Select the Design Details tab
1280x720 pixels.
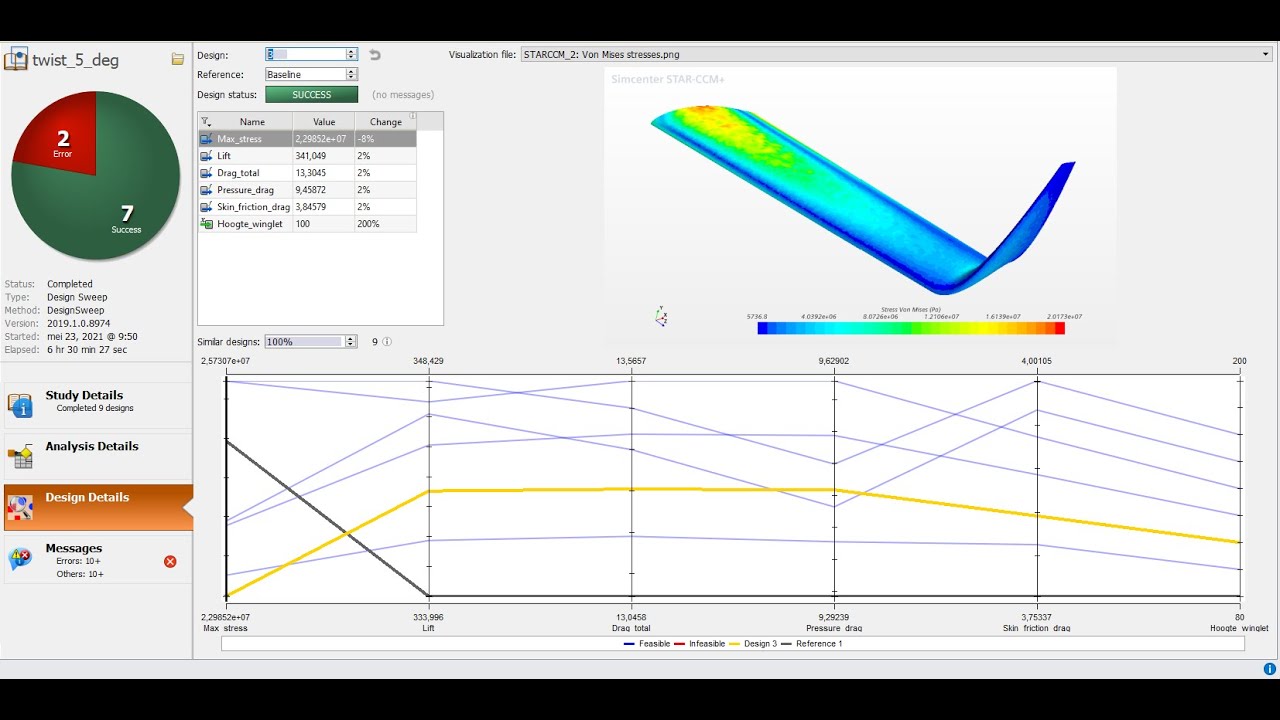pyautogui.click(x=97, y=507)
